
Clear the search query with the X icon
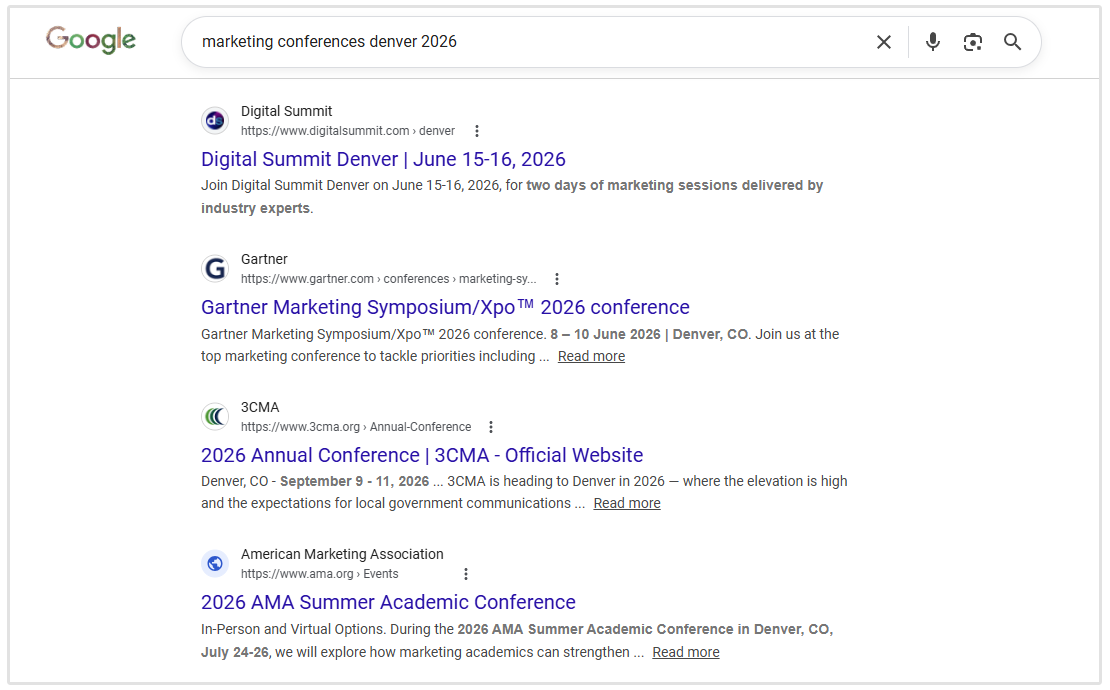(x=883, y=41)
